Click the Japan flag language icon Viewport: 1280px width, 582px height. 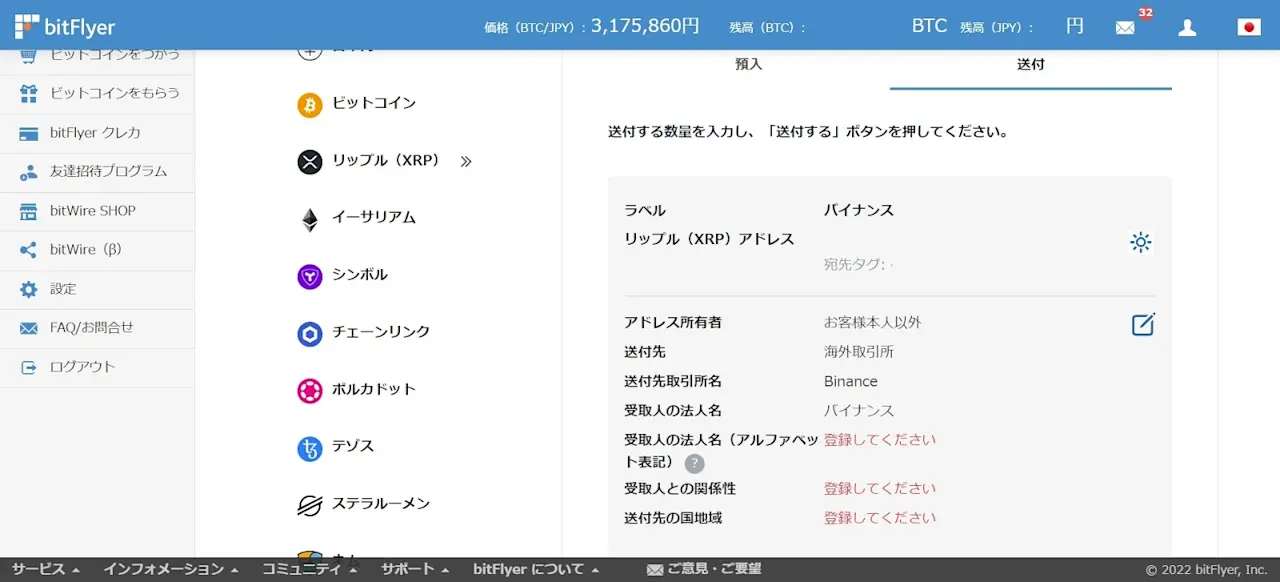(1249, 27)
